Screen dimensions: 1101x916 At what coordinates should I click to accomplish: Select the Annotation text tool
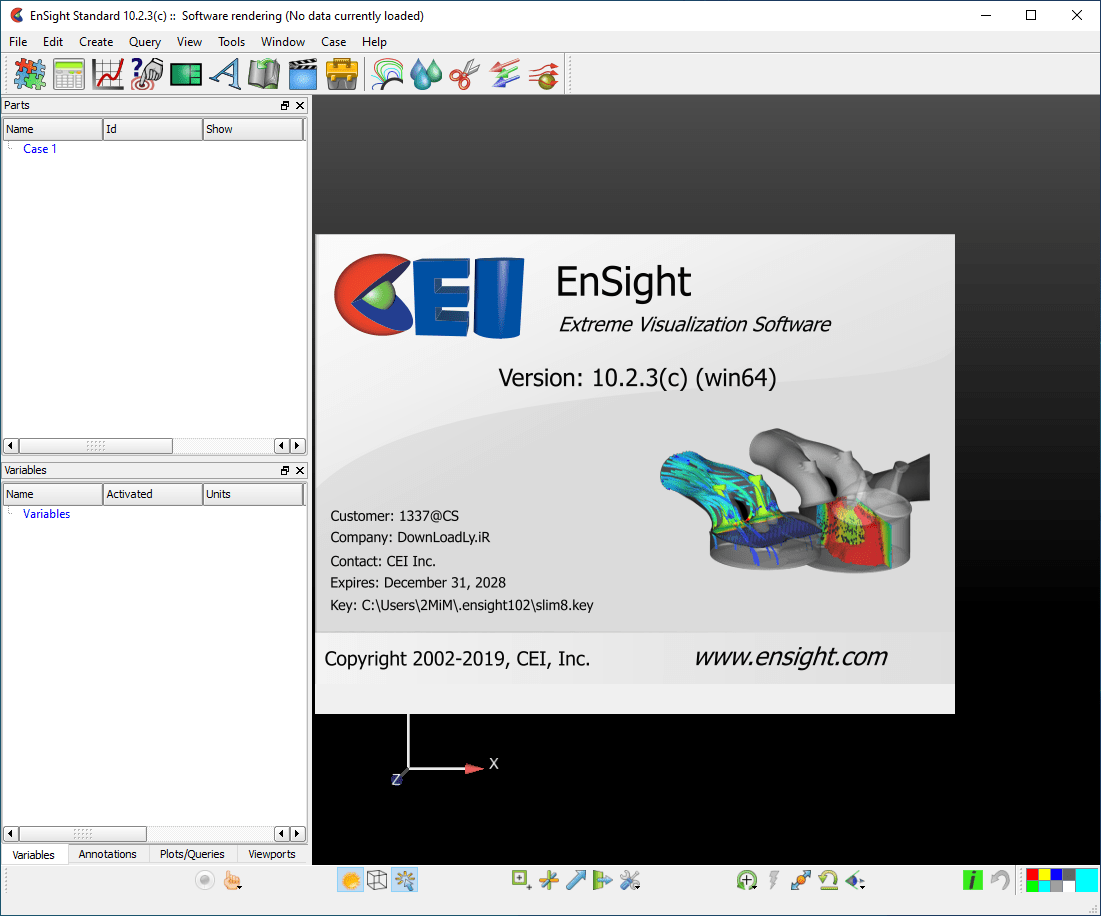[224, 73]
